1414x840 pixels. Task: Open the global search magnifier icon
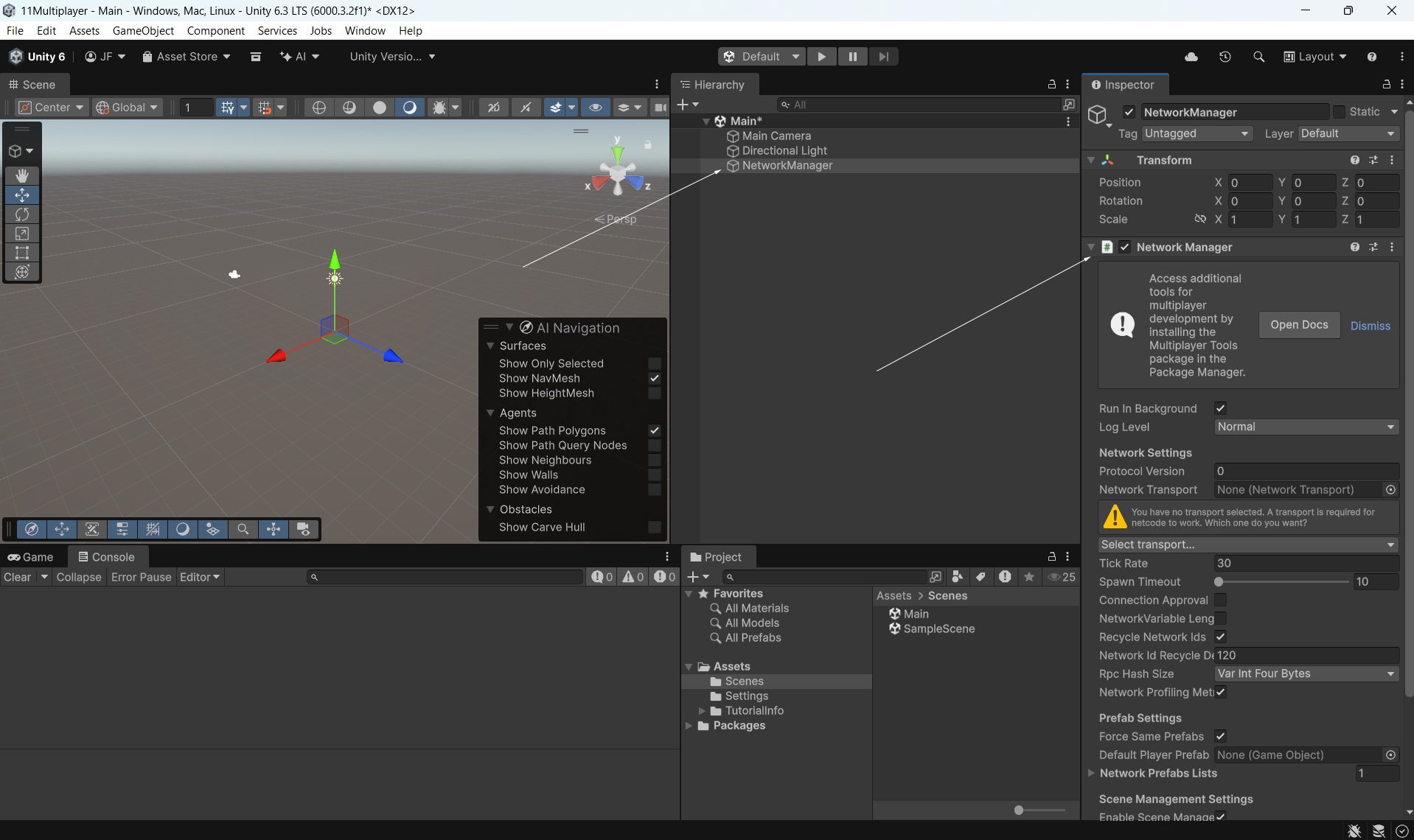1258,57
